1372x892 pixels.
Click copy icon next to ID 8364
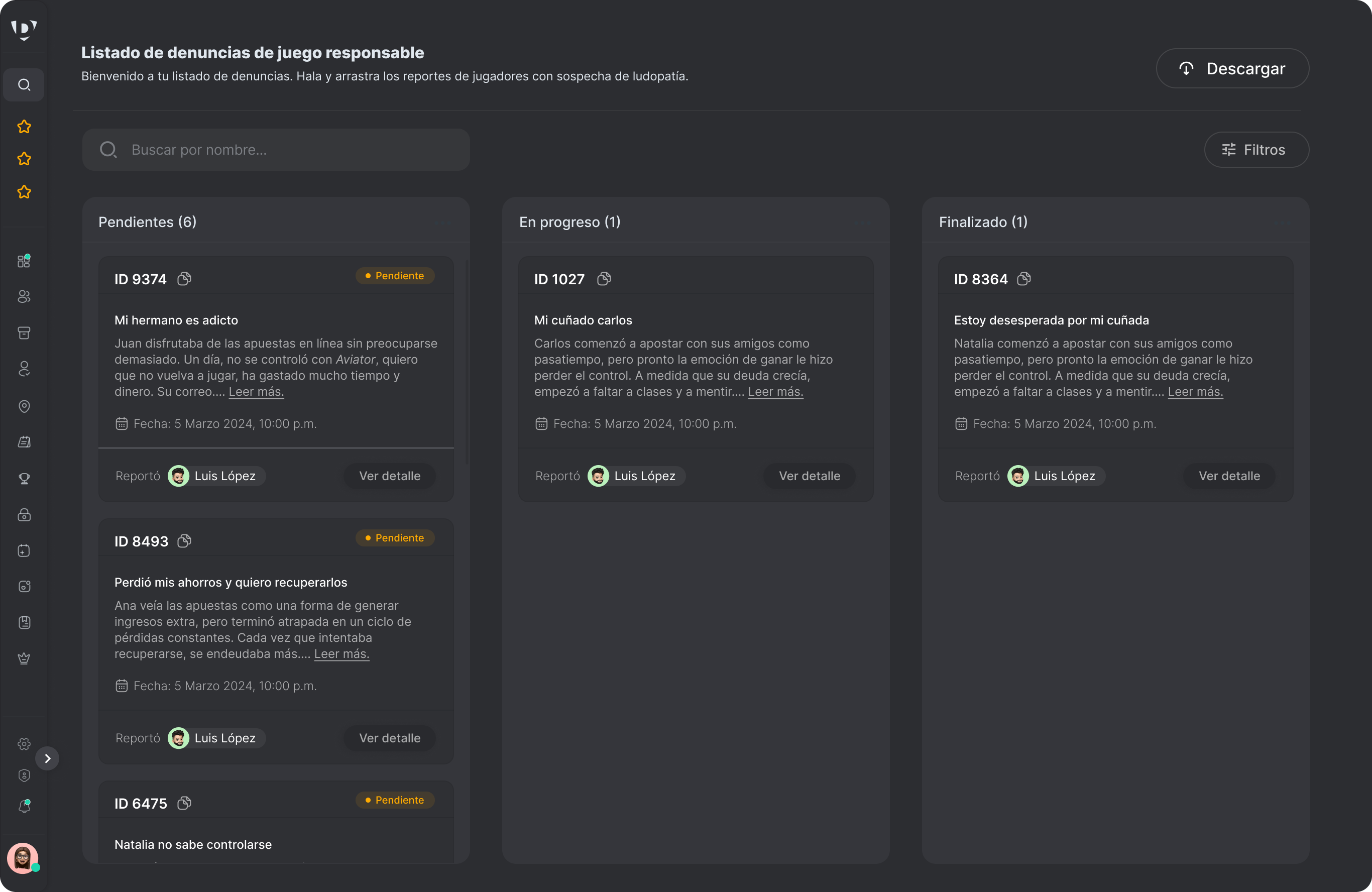1023,279
